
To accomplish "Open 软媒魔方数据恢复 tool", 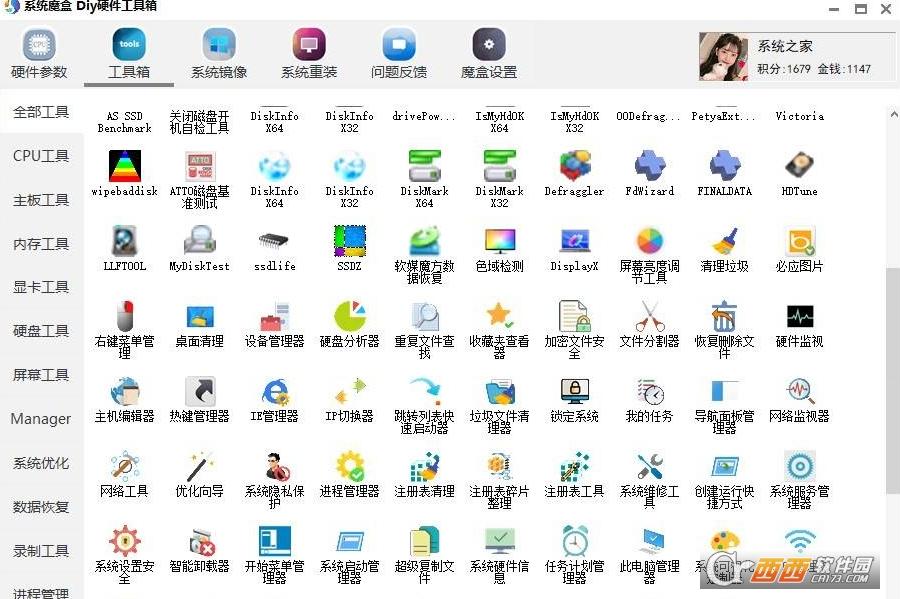I will tap(424, 255).
